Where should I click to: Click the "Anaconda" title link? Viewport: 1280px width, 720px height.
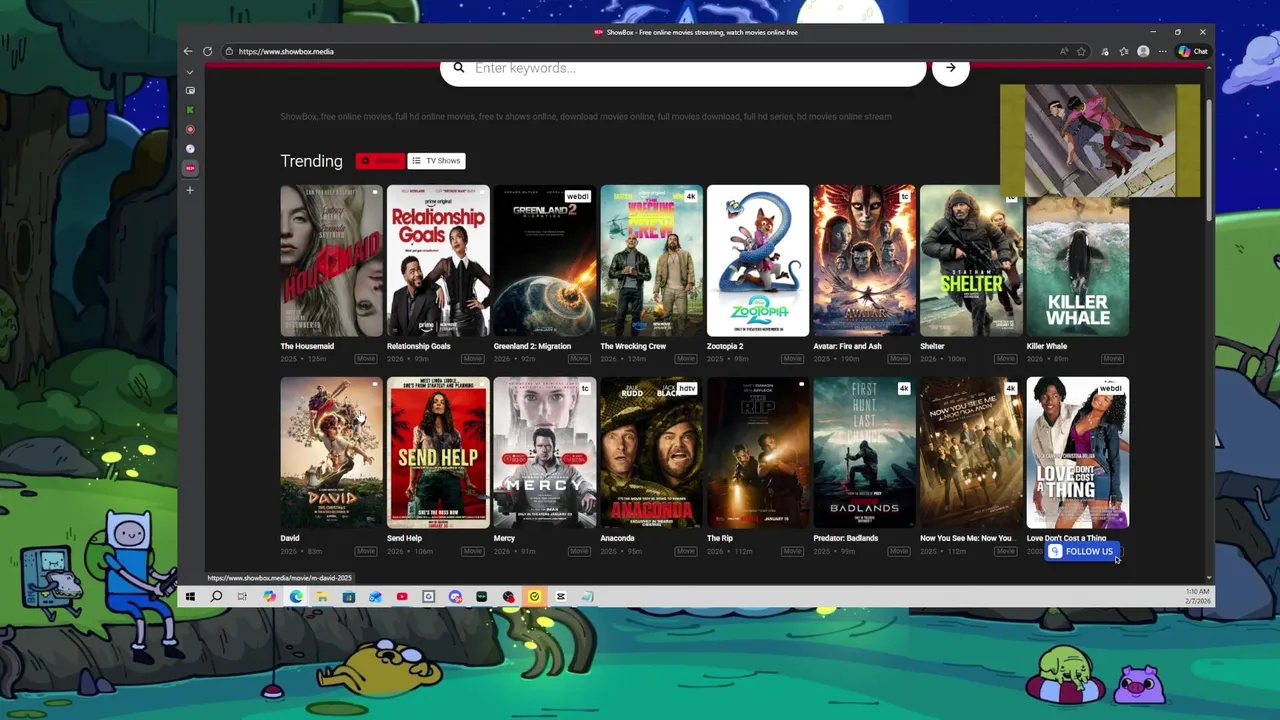coord(617,538)
